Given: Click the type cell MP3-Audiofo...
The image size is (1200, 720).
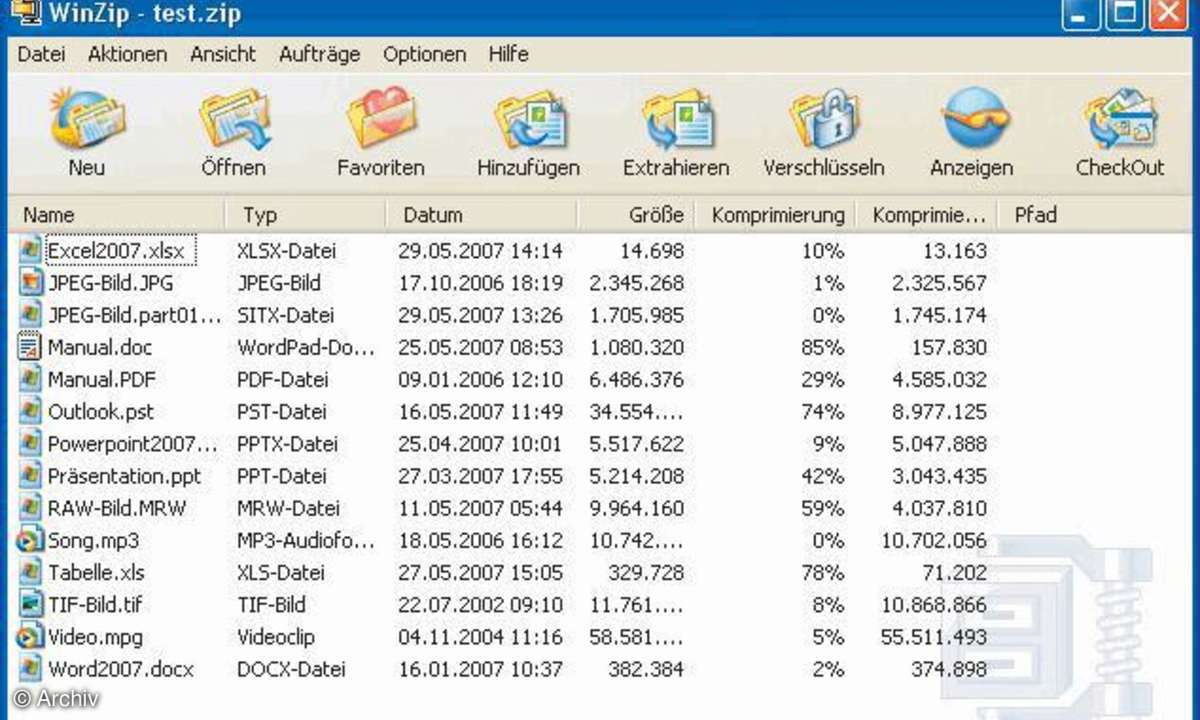Looking at the screenshot, I should coord(306,540).
